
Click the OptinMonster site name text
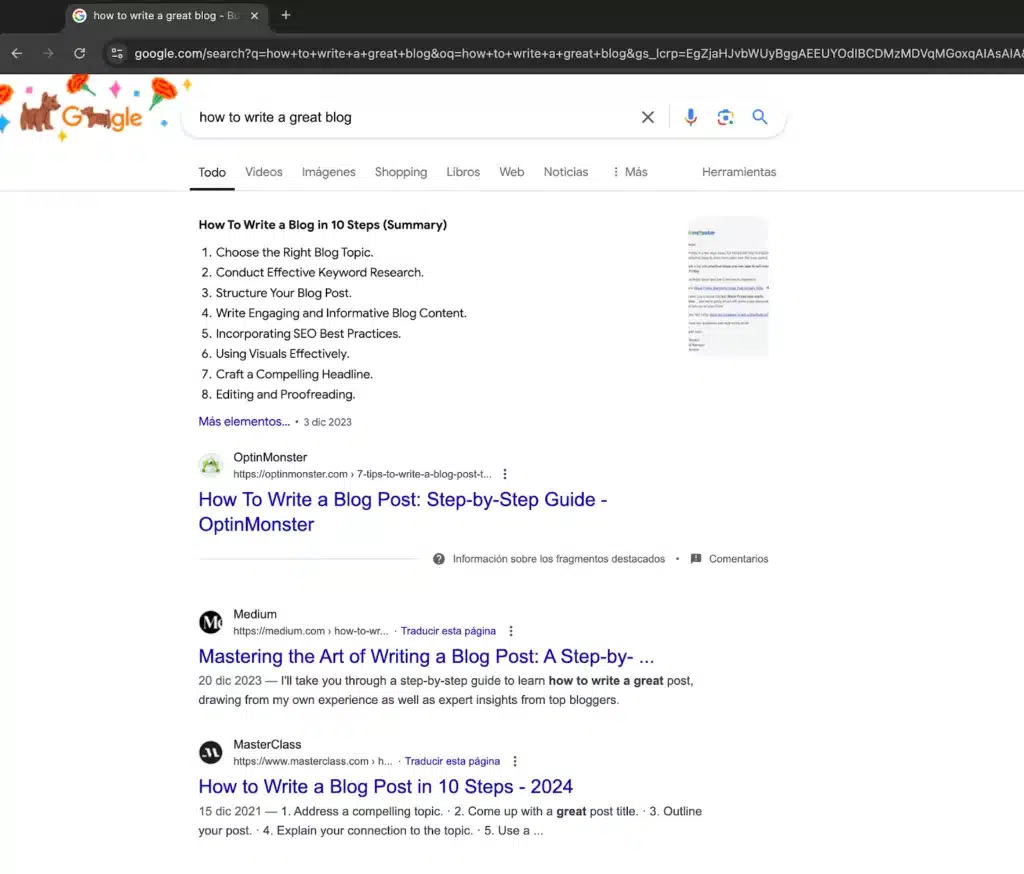click(x=270, y=457)
